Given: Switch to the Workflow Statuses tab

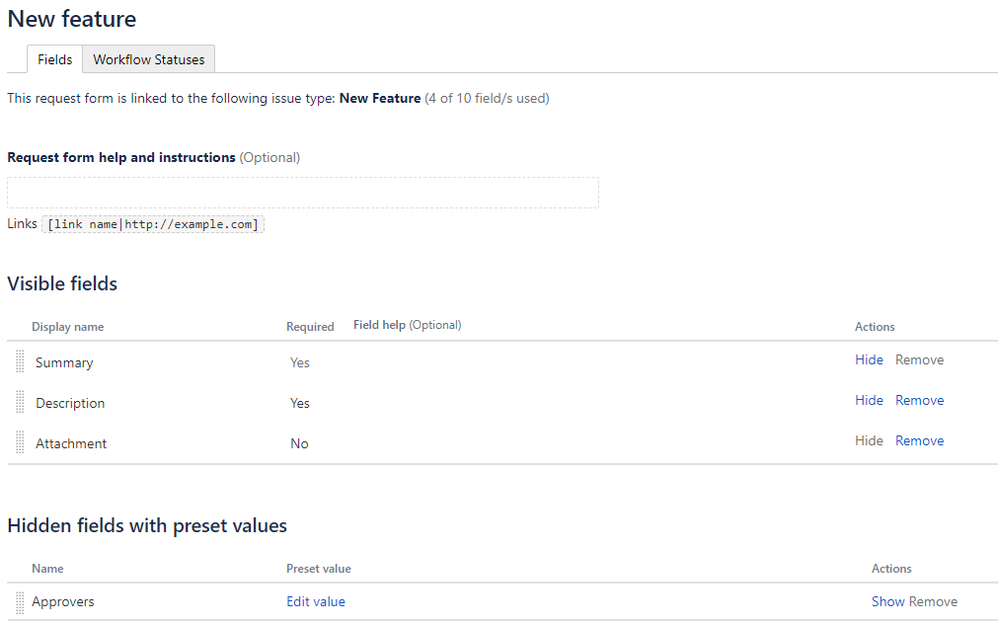Looking at the screenshot, I should point(149,60).
